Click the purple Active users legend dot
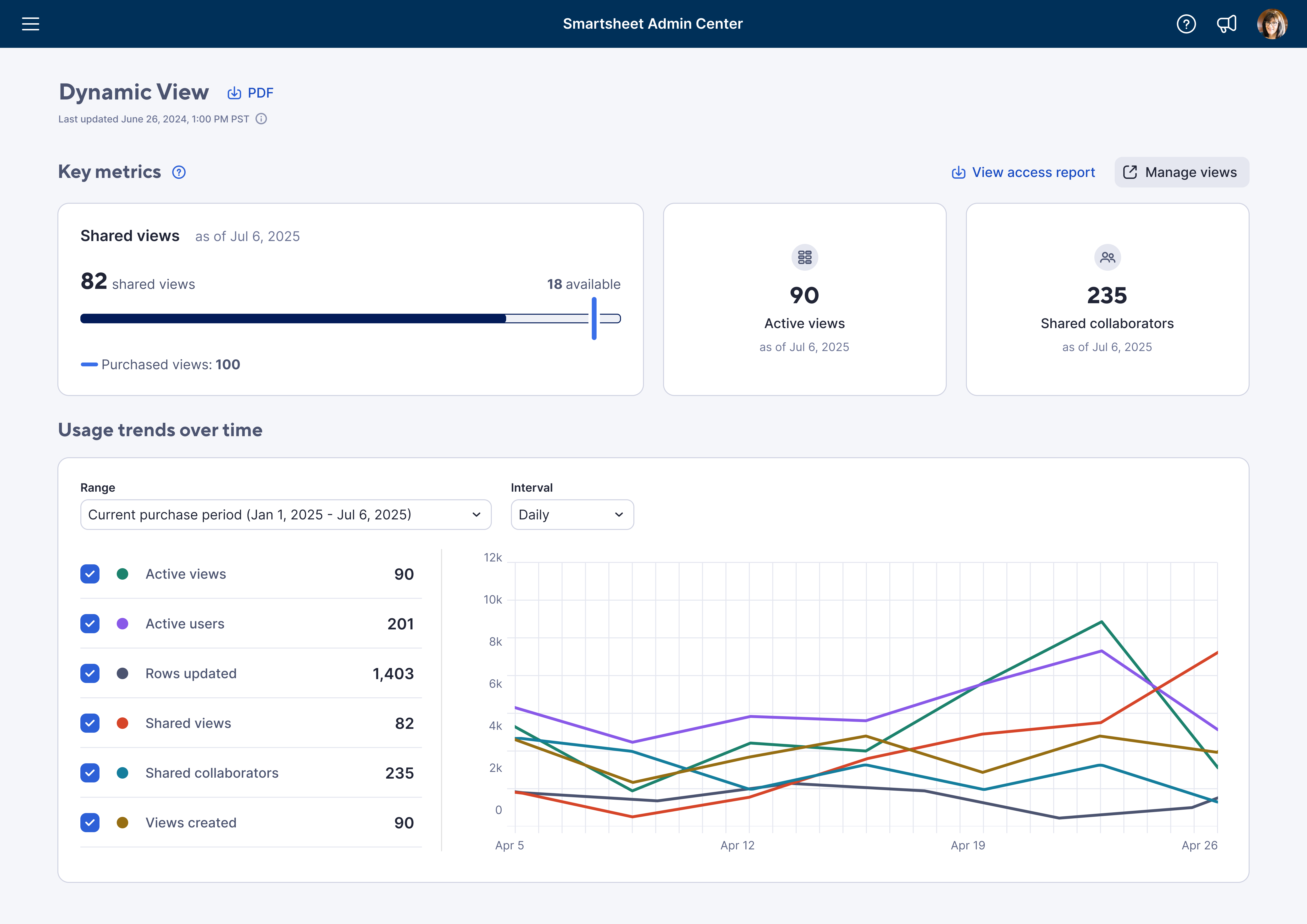The image size is (1307, 924). point(122,624)
